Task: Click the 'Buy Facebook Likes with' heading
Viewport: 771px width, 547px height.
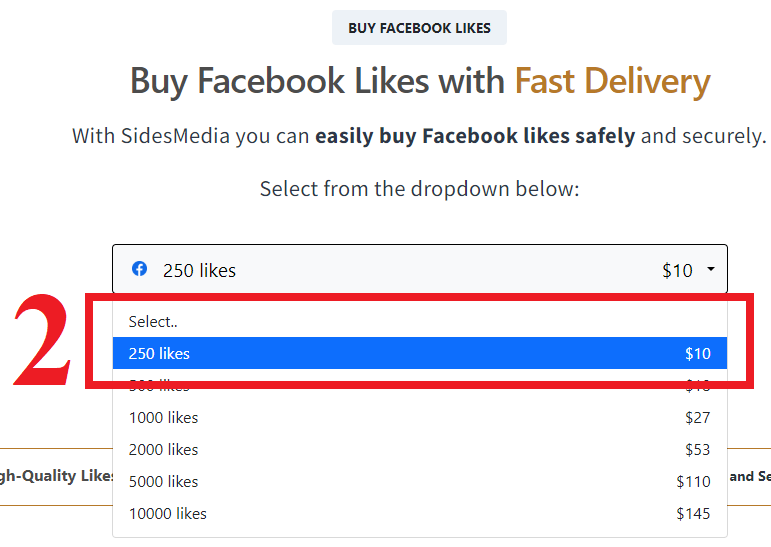Action: (x=318, y=81)
